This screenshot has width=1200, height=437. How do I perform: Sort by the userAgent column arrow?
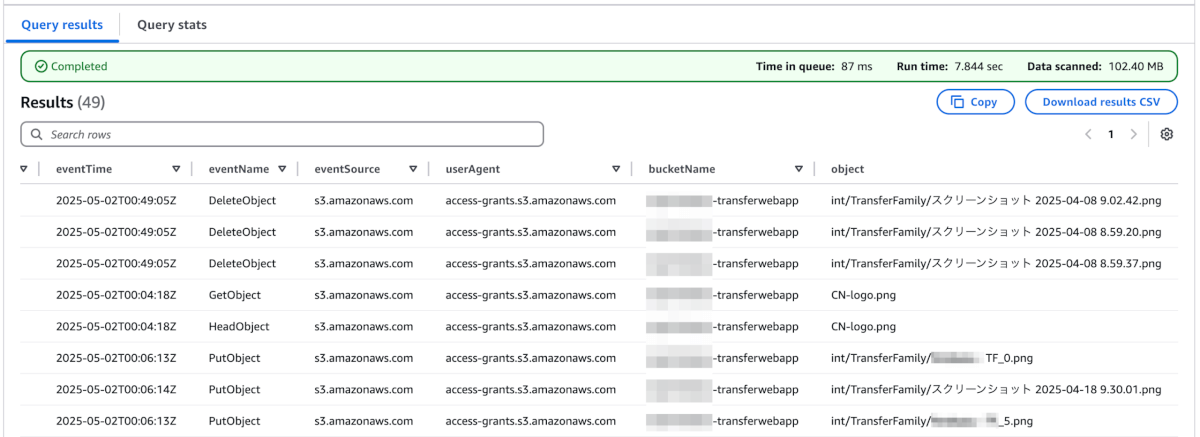[616, 169]
